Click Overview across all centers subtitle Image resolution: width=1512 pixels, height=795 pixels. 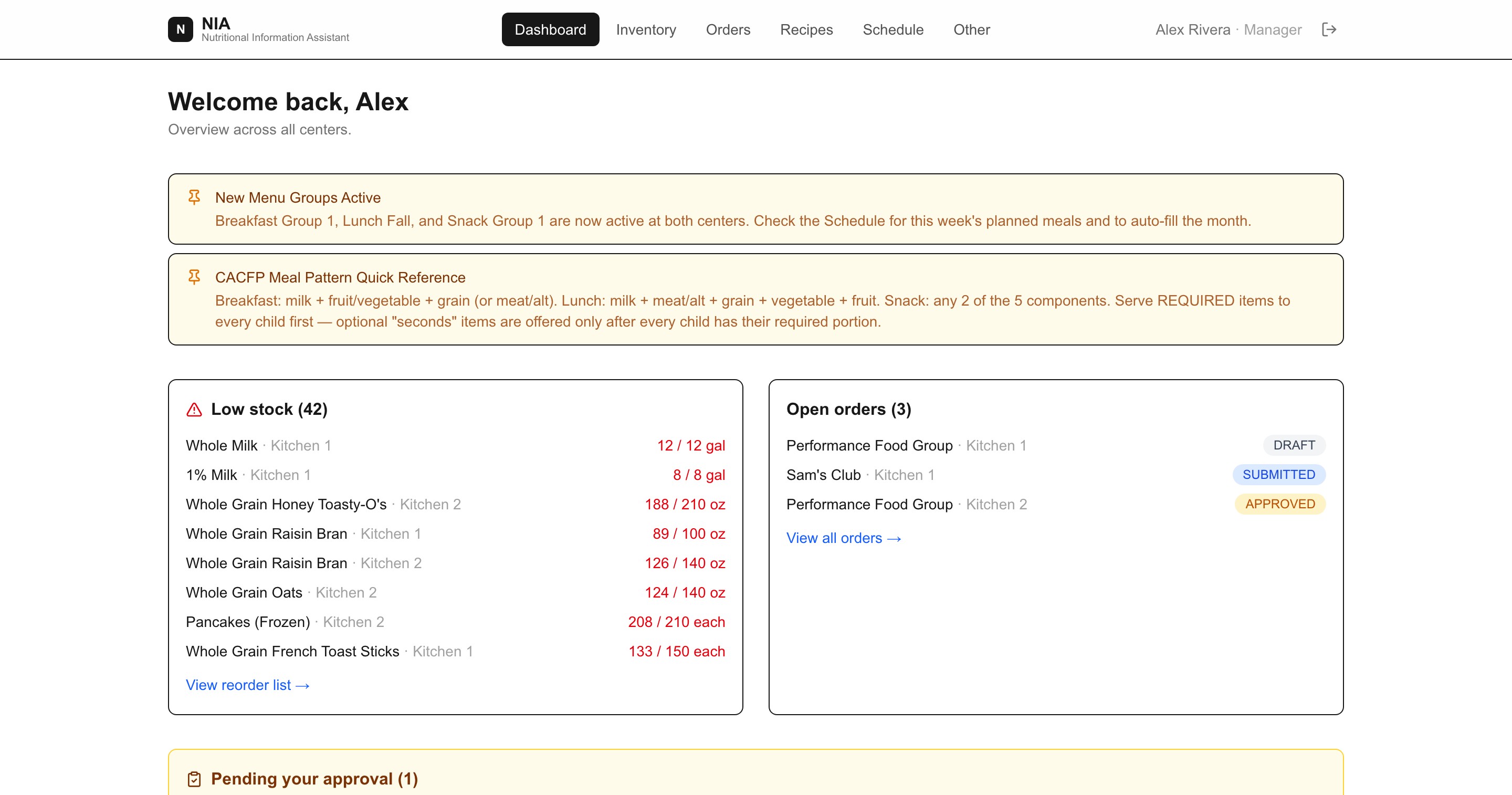259,129
